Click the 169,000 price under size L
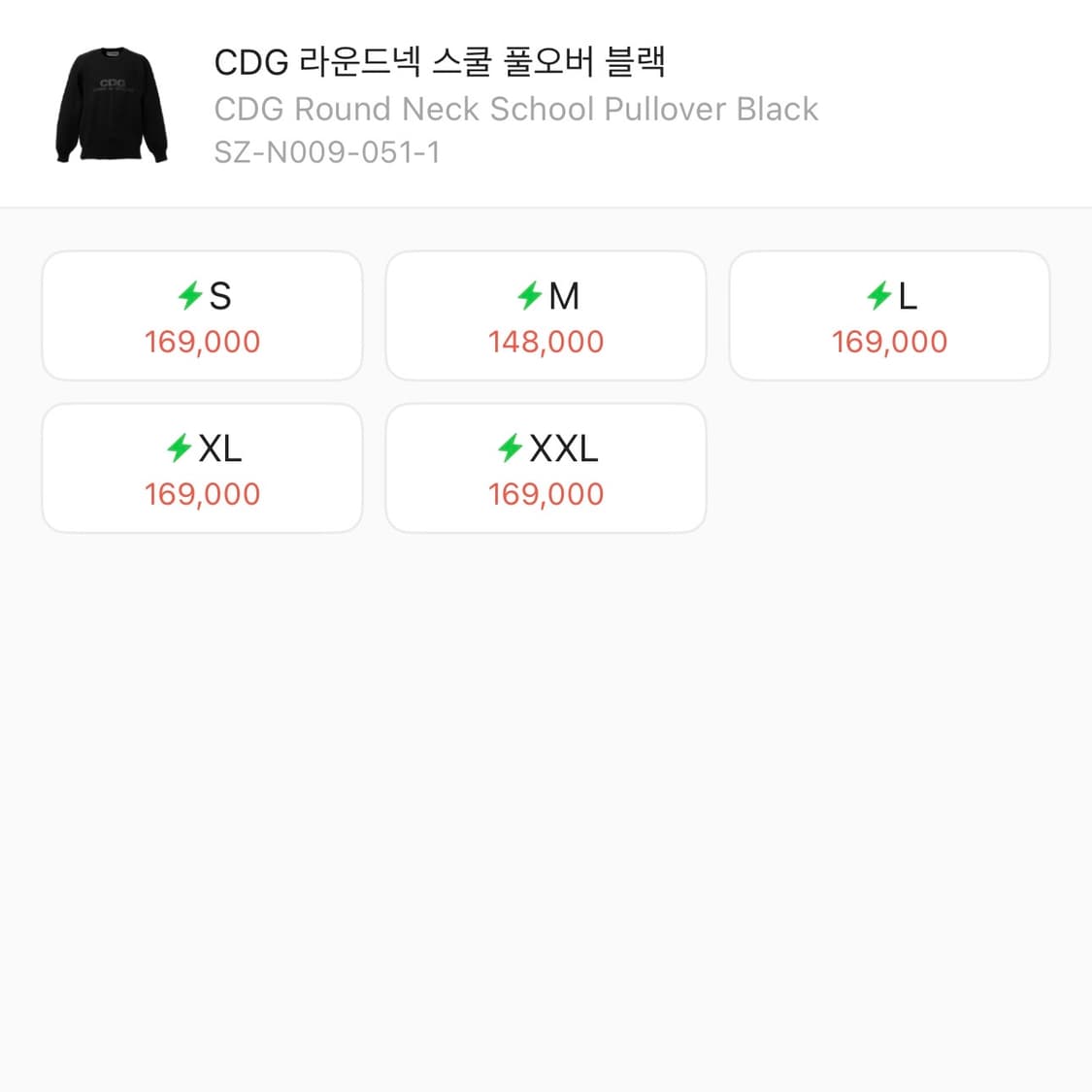 889,342
